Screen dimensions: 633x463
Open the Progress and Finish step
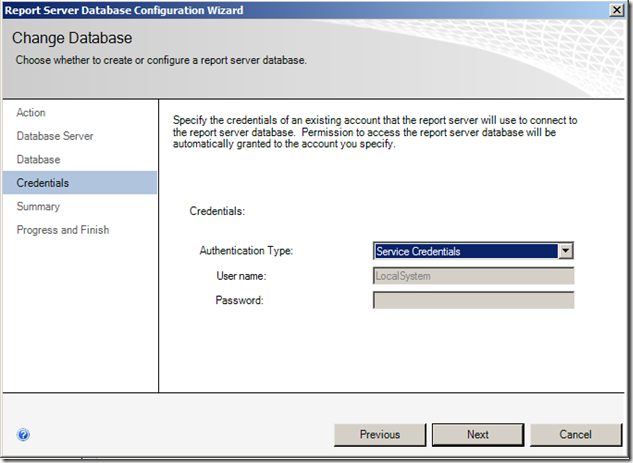[63, 230]
